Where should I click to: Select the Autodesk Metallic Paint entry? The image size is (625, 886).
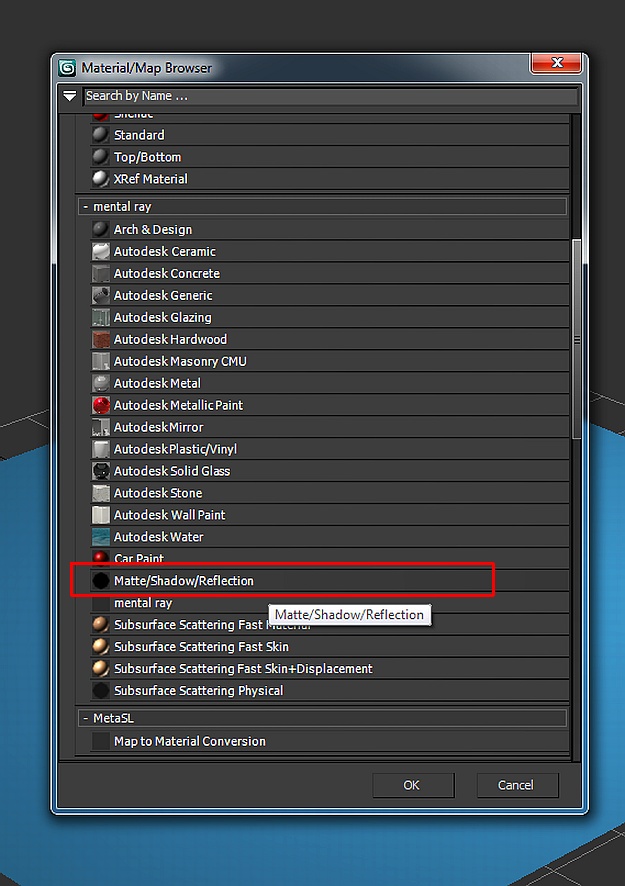(x=330, y=405)
